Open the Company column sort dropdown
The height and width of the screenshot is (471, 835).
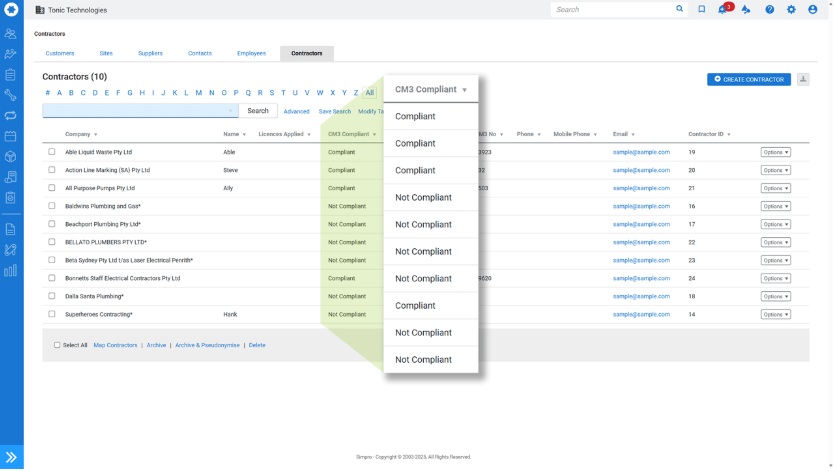tap(96, 134)
